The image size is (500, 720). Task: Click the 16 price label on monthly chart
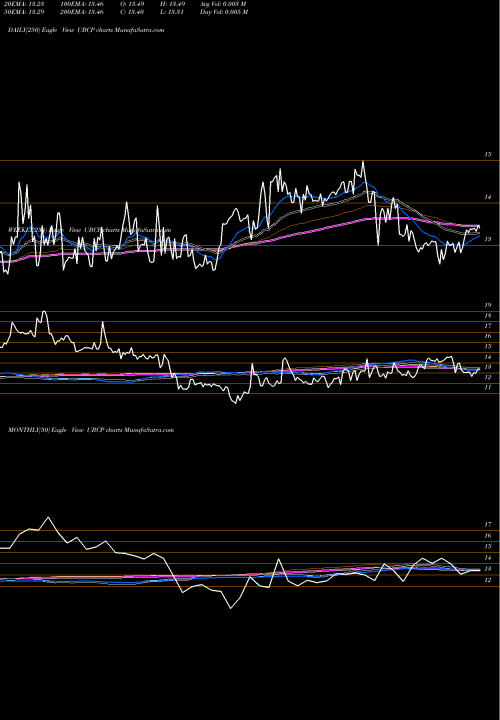pos(488,536)
